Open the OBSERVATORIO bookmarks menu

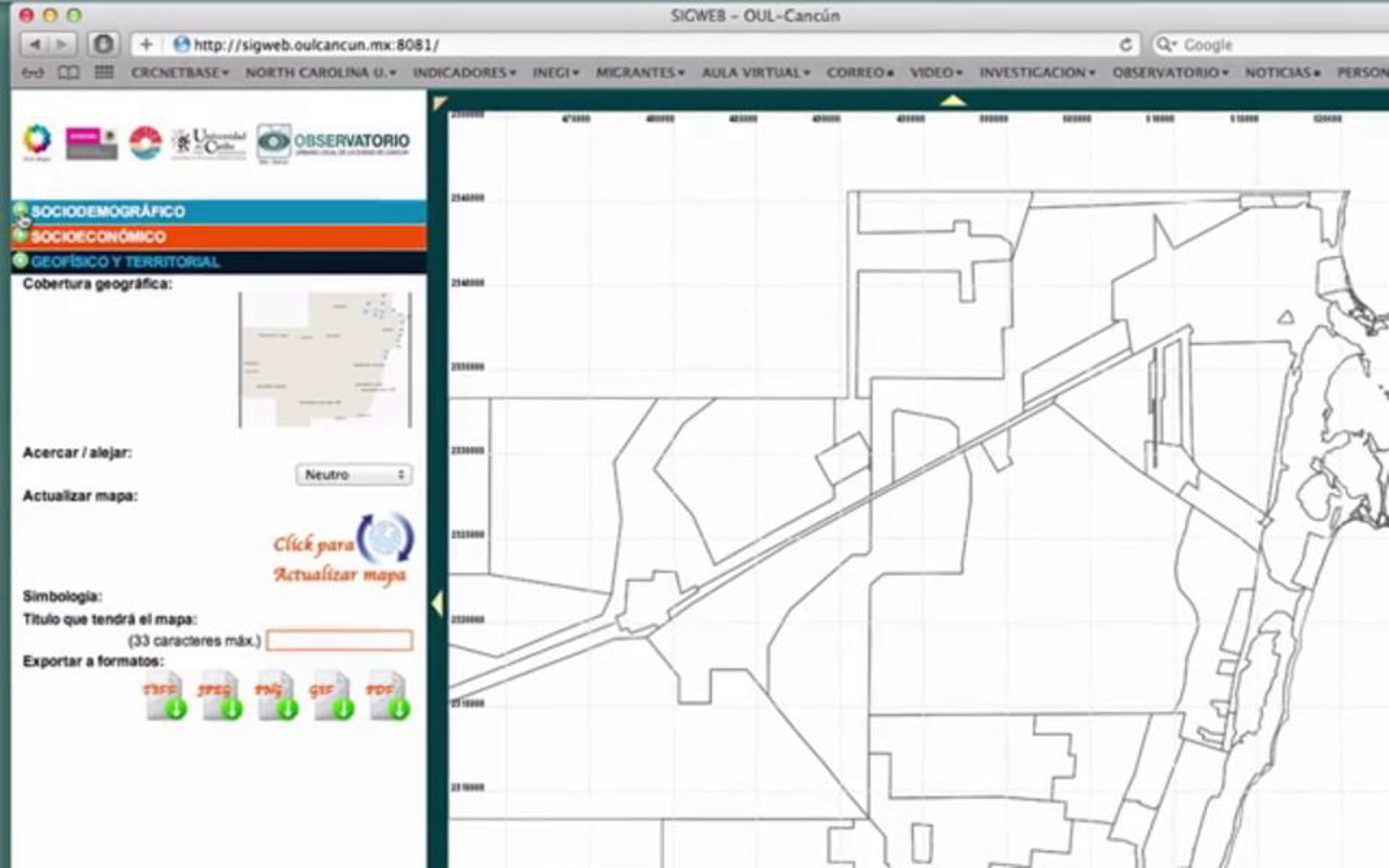(1170, 73)
